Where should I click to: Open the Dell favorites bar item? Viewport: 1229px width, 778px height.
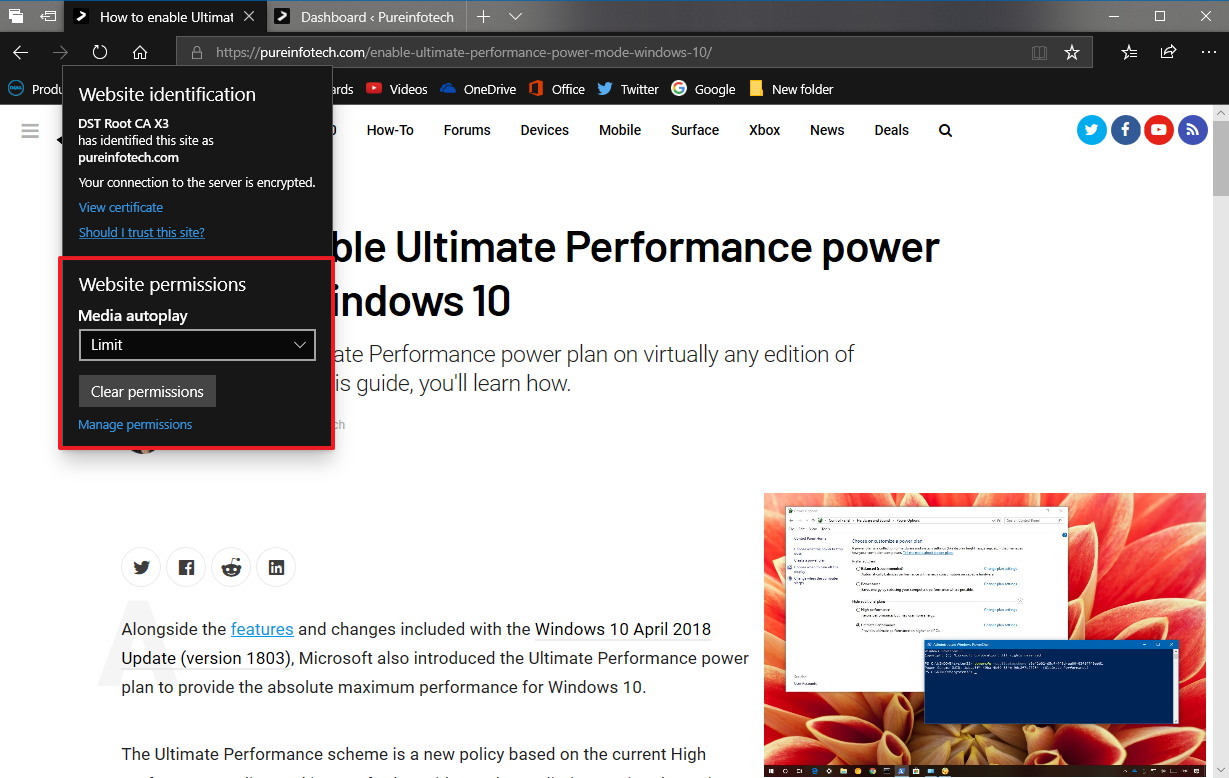coord(35,89)
